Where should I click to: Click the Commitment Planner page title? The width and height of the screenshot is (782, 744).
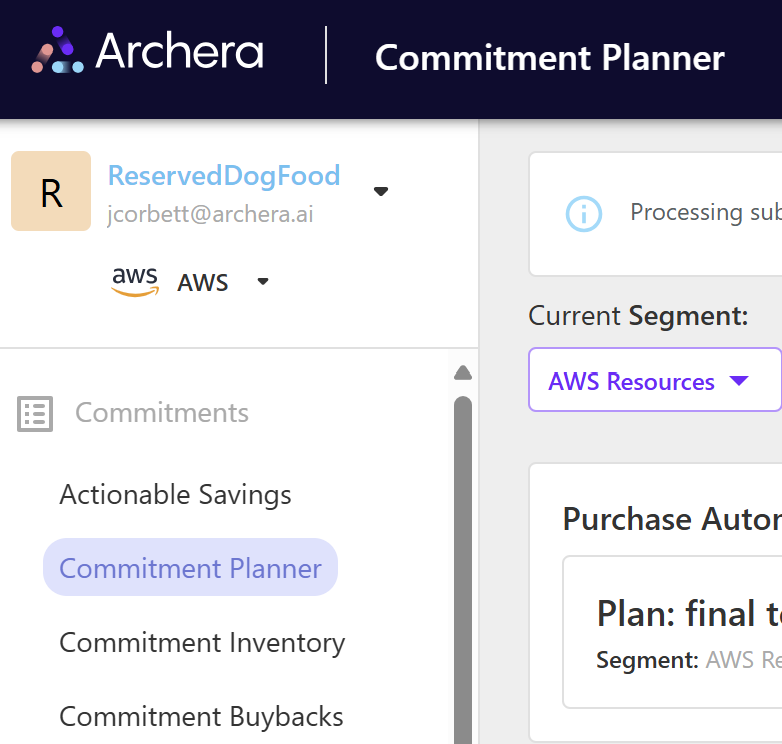pyautogui.click(x=550, y=58)
